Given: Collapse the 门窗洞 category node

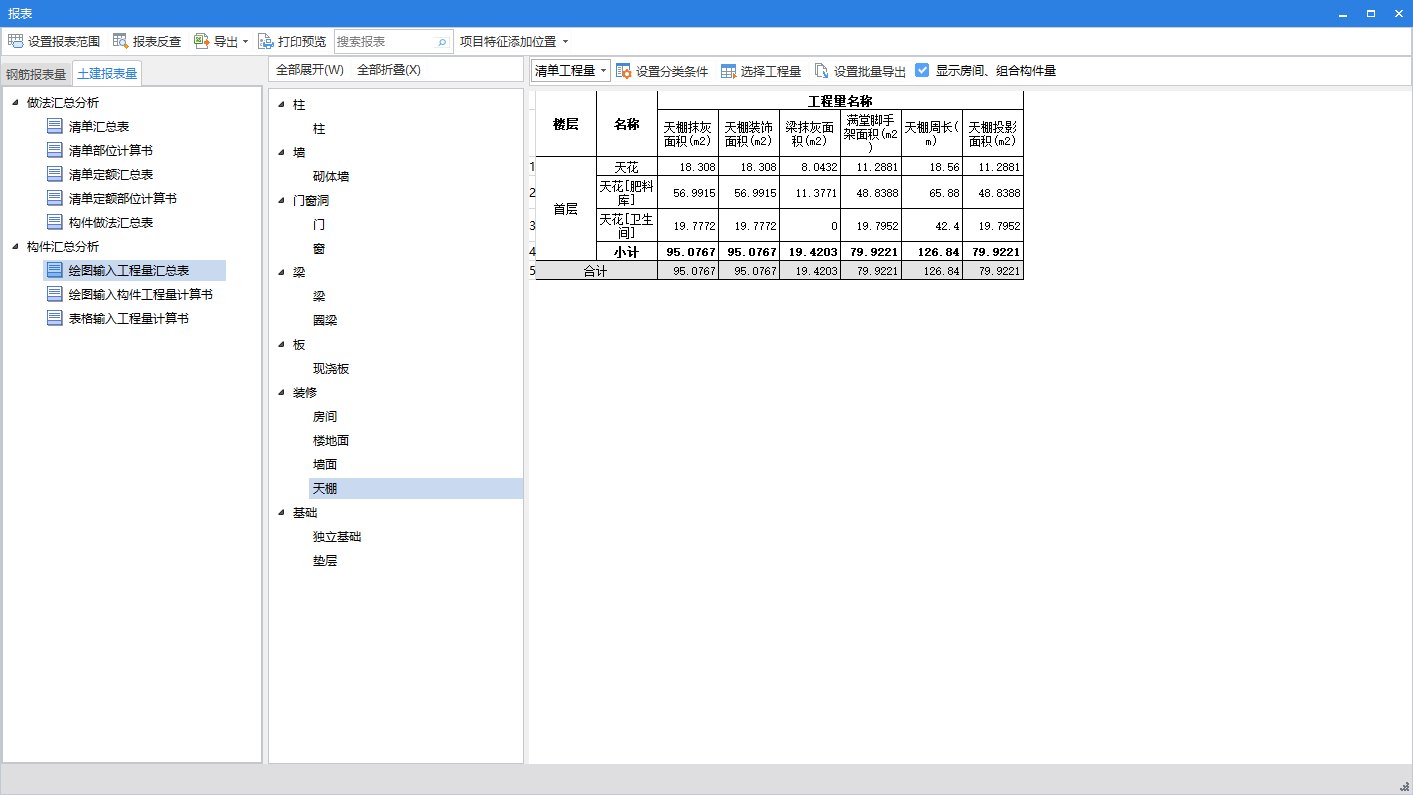Looking at the screenshot, I should coord(281,200).
